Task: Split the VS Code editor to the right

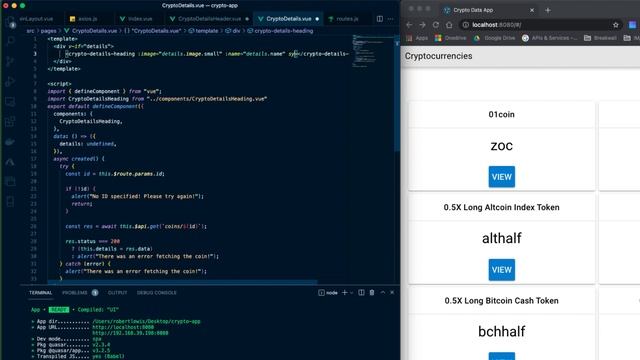Action: click(380, 19)
